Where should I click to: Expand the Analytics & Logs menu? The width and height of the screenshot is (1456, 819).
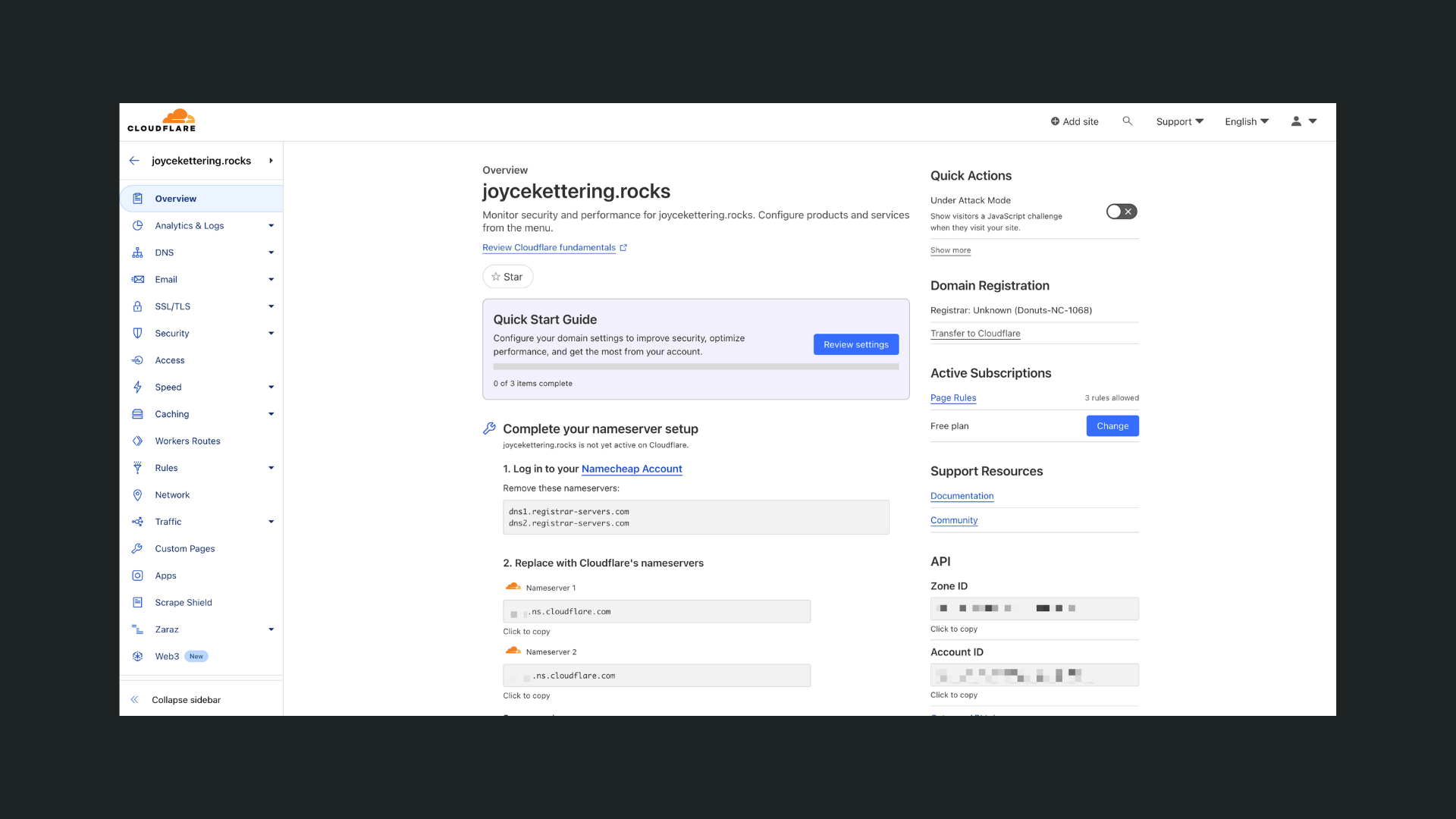coord(271,225)
